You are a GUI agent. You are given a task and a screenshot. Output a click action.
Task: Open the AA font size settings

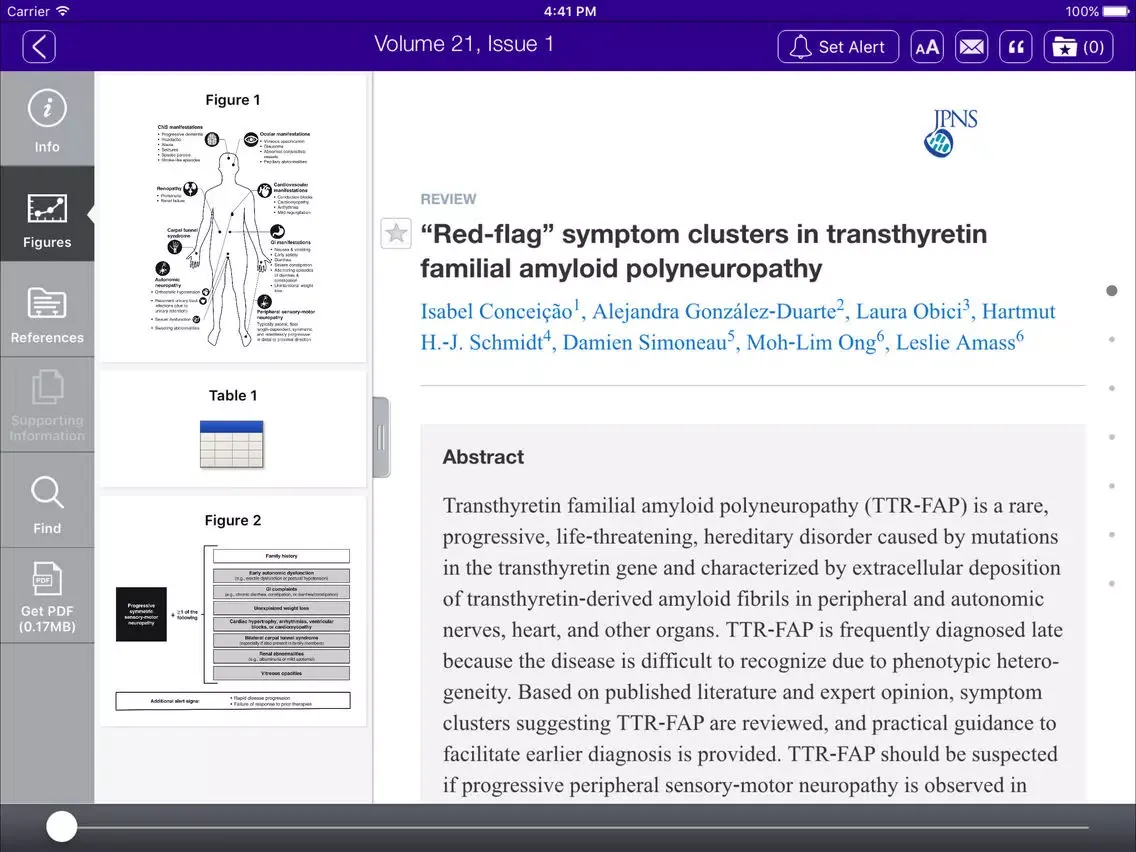(x=926, y=46)
